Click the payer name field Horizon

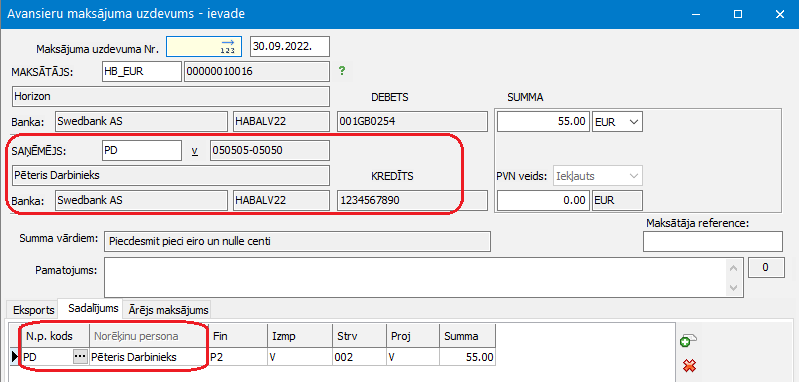point(170,96)
